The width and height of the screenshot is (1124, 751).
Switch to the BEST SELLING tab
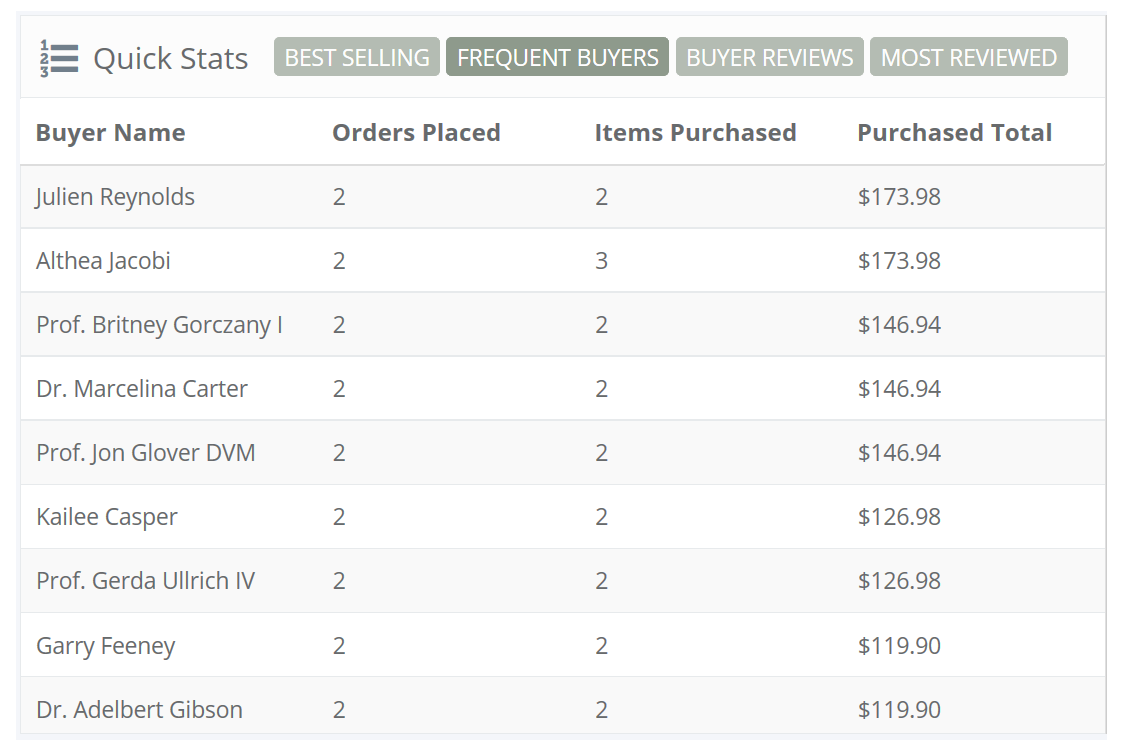(357, 57)
